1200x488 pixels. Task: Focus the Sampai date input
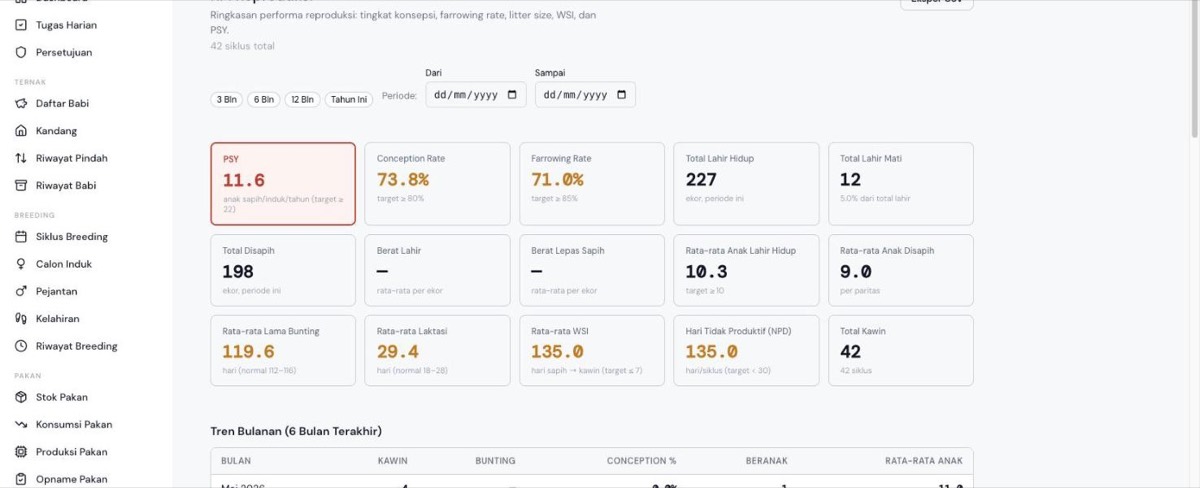point(585,95)
